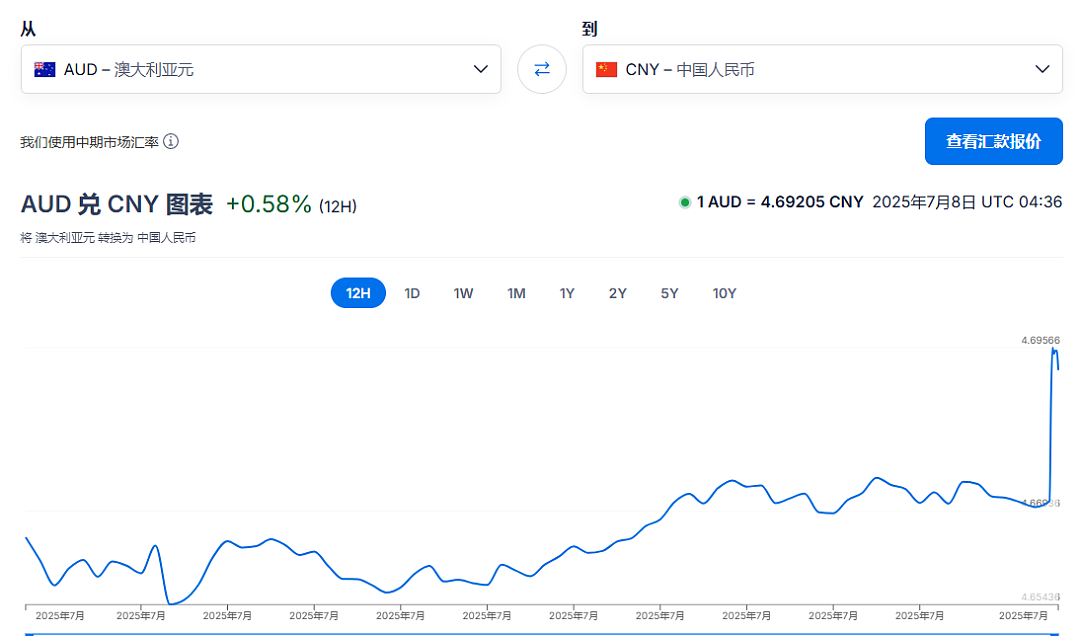The width and height of the screenshot is (1080, 636).
Task: View the 10Y chart range
Action: tap(725, 293)
